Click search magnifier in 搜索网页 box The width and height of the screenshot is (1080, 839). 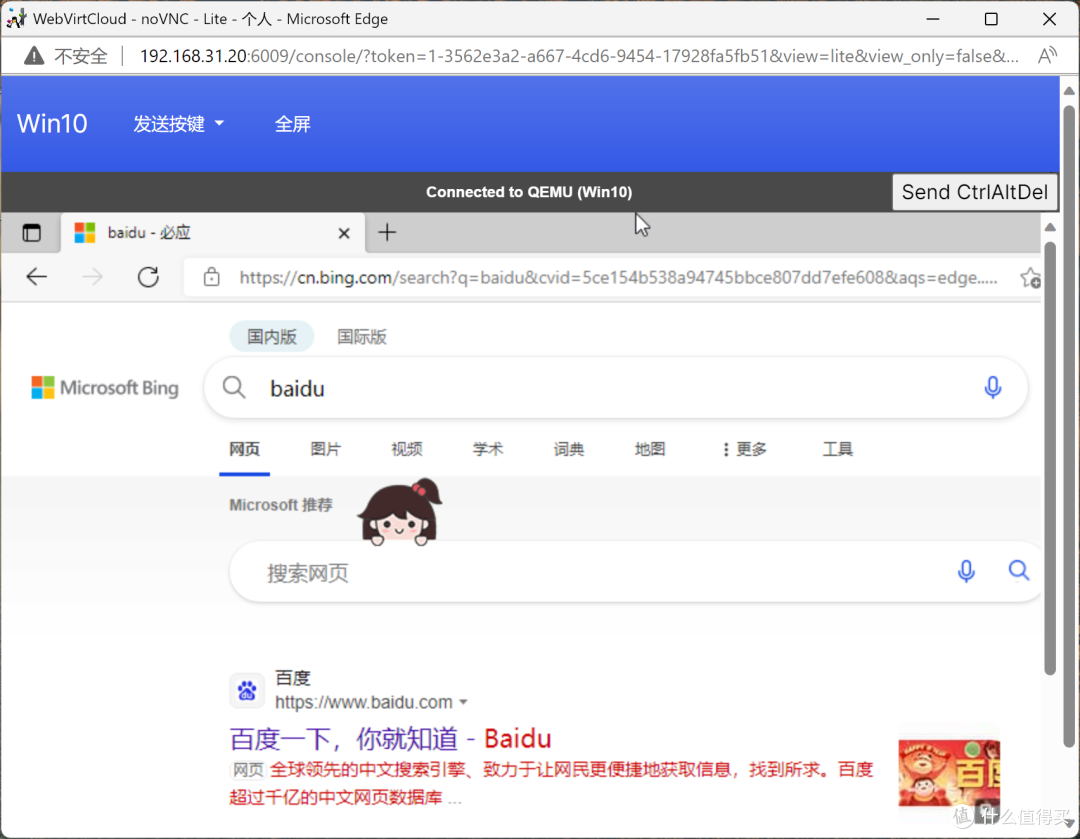coord(1019,570)
